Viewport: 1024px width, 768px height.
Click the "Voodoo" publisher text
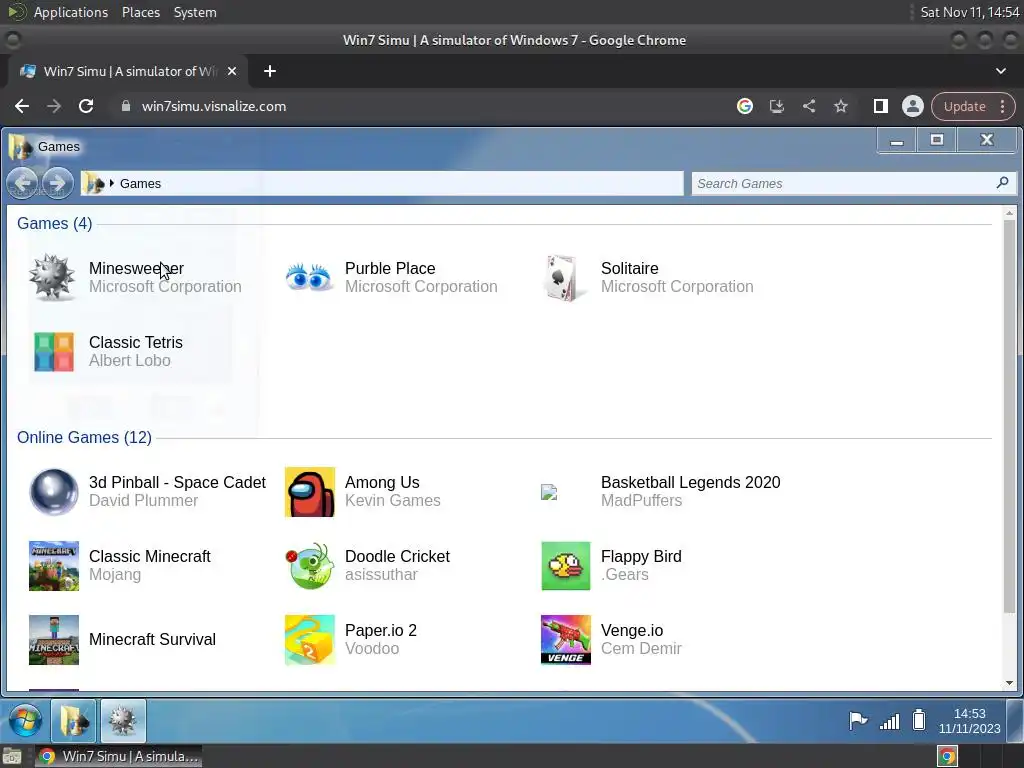372,648
